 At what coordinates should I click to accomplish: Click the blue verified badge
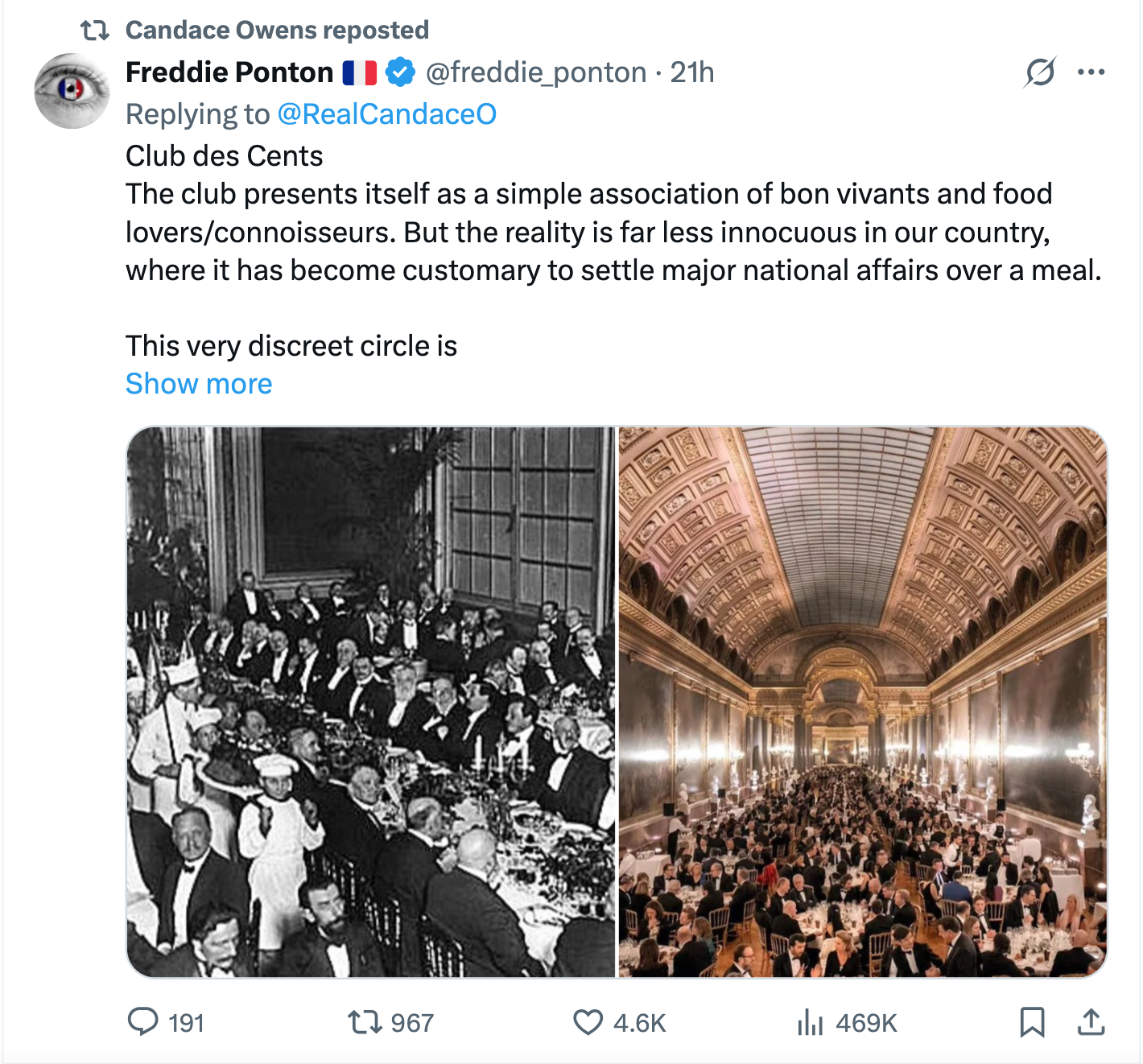point(400,72)
